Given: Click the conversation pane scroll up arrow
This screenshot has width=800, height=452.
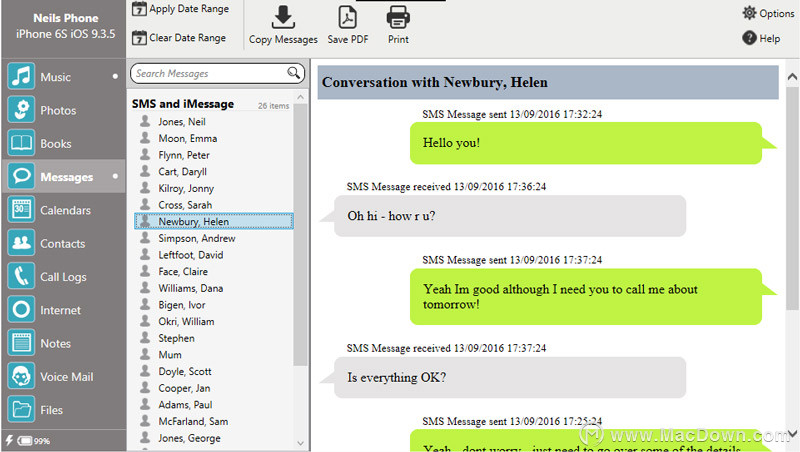Looking at the screenshot, I should [792, 77].
